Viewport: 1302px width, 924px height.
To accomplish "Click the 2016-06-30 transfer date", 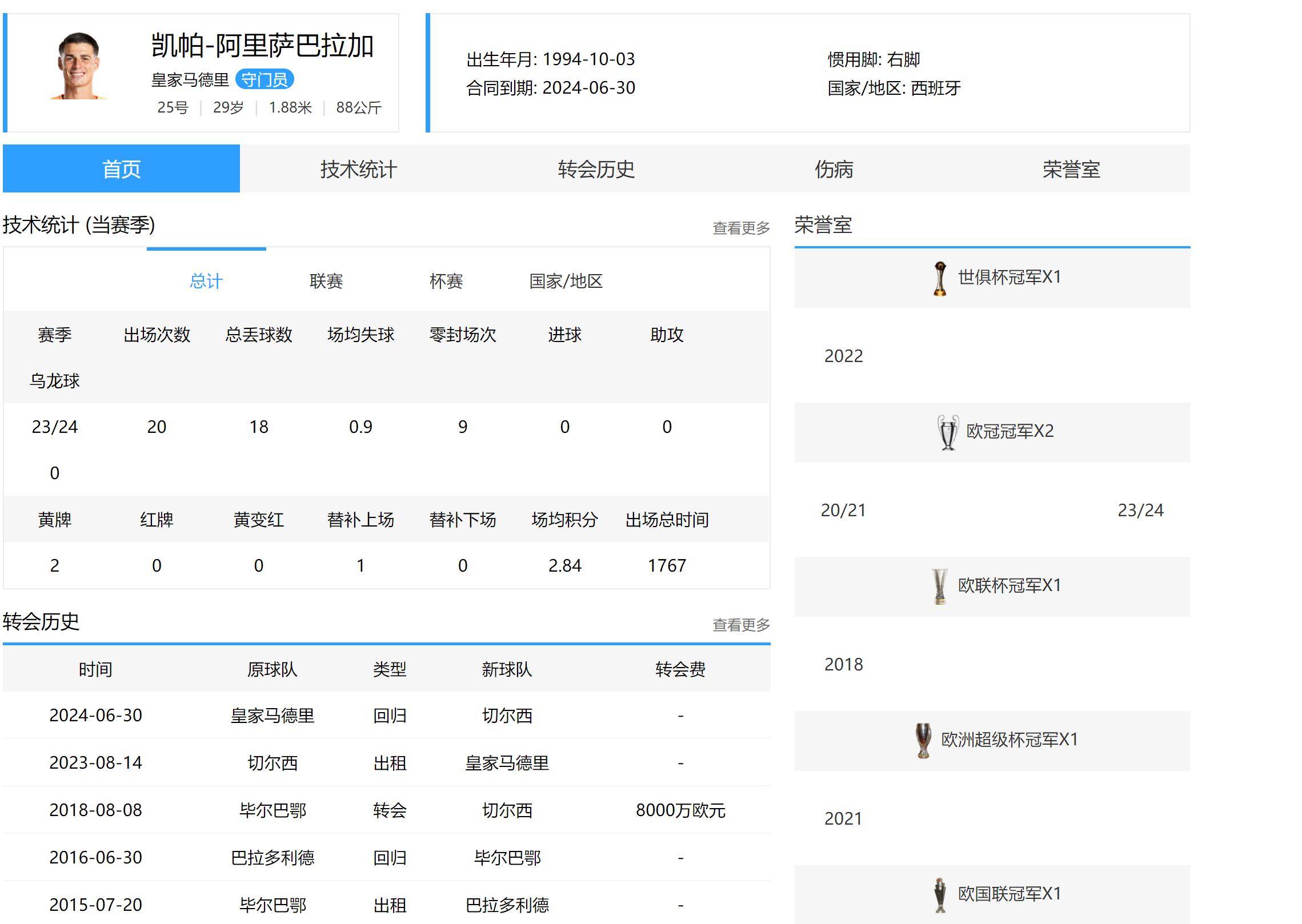I will click(x=96, y=857).
